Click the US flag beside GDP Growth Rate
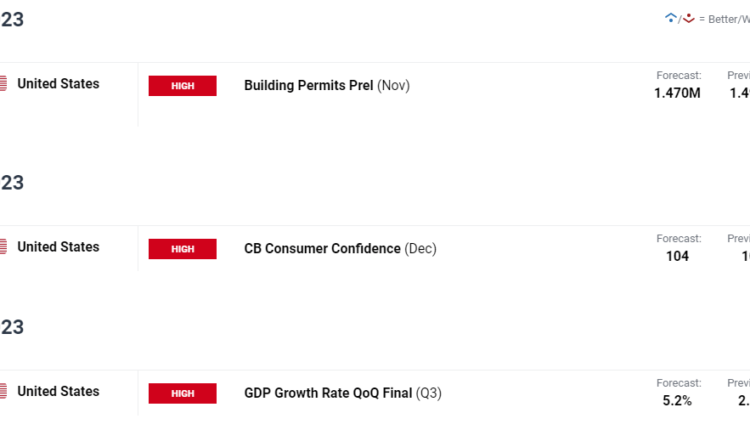Image resolution: width=750 pixels, height=430 pixels. 3,391
